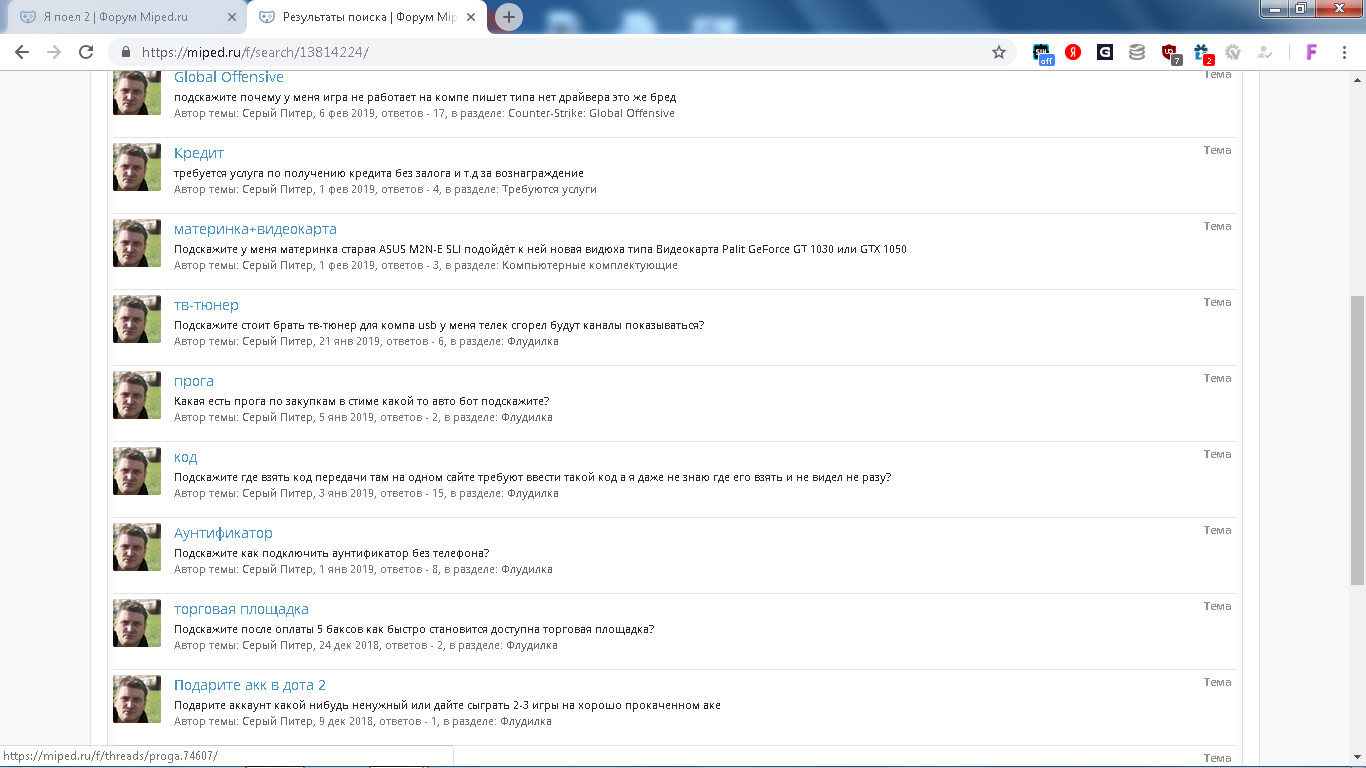Open author 'Серый Питер' in the прога row

278,417
